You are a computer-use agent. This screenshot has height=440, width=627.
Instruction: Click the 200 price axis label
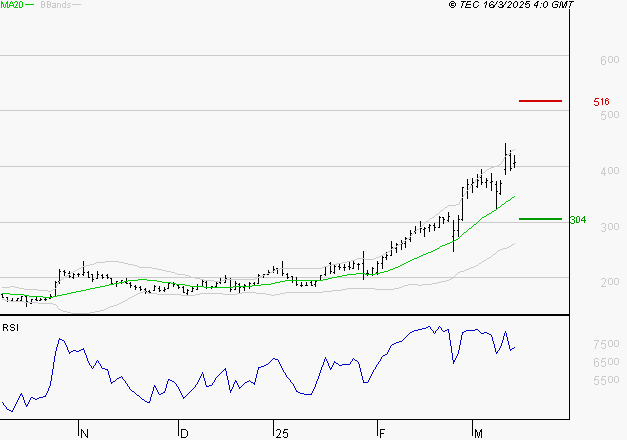click(x=610, y=282)
